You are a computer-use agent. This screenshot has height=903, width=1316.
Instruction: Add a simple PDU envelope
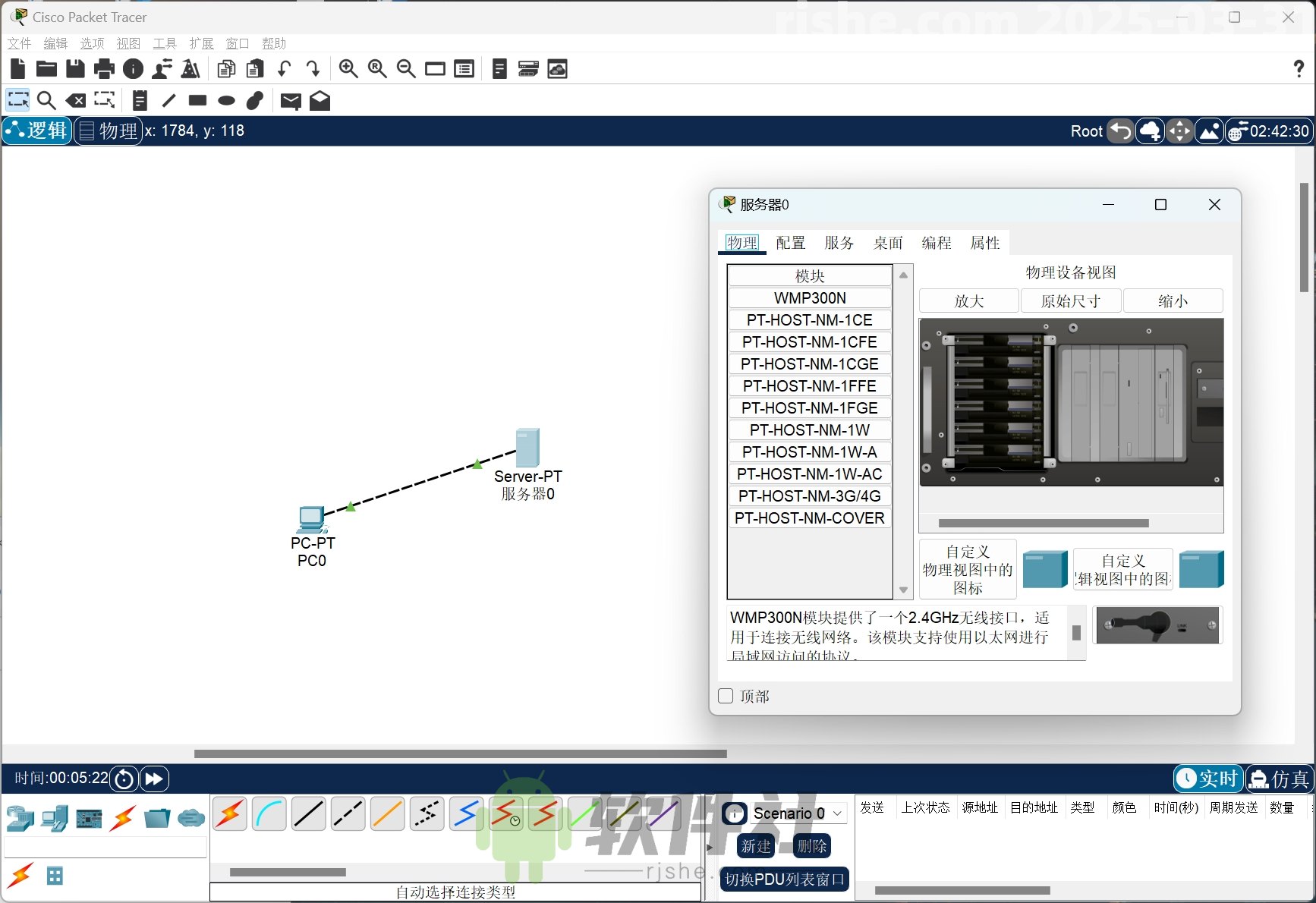coord(291,101)
